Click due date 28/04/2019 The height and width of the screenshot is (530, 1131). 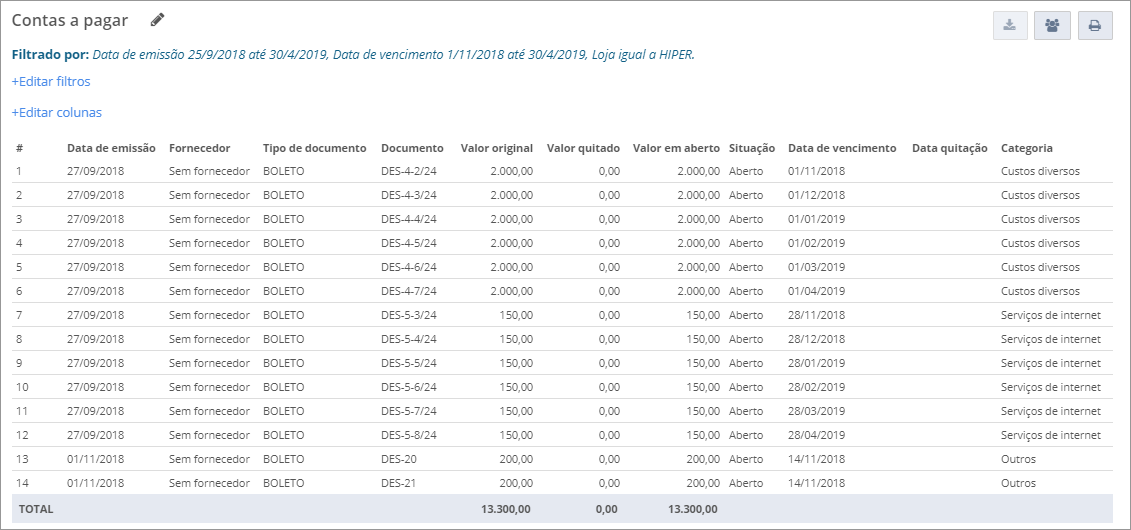pyautogui.click(x=816, y=435)
